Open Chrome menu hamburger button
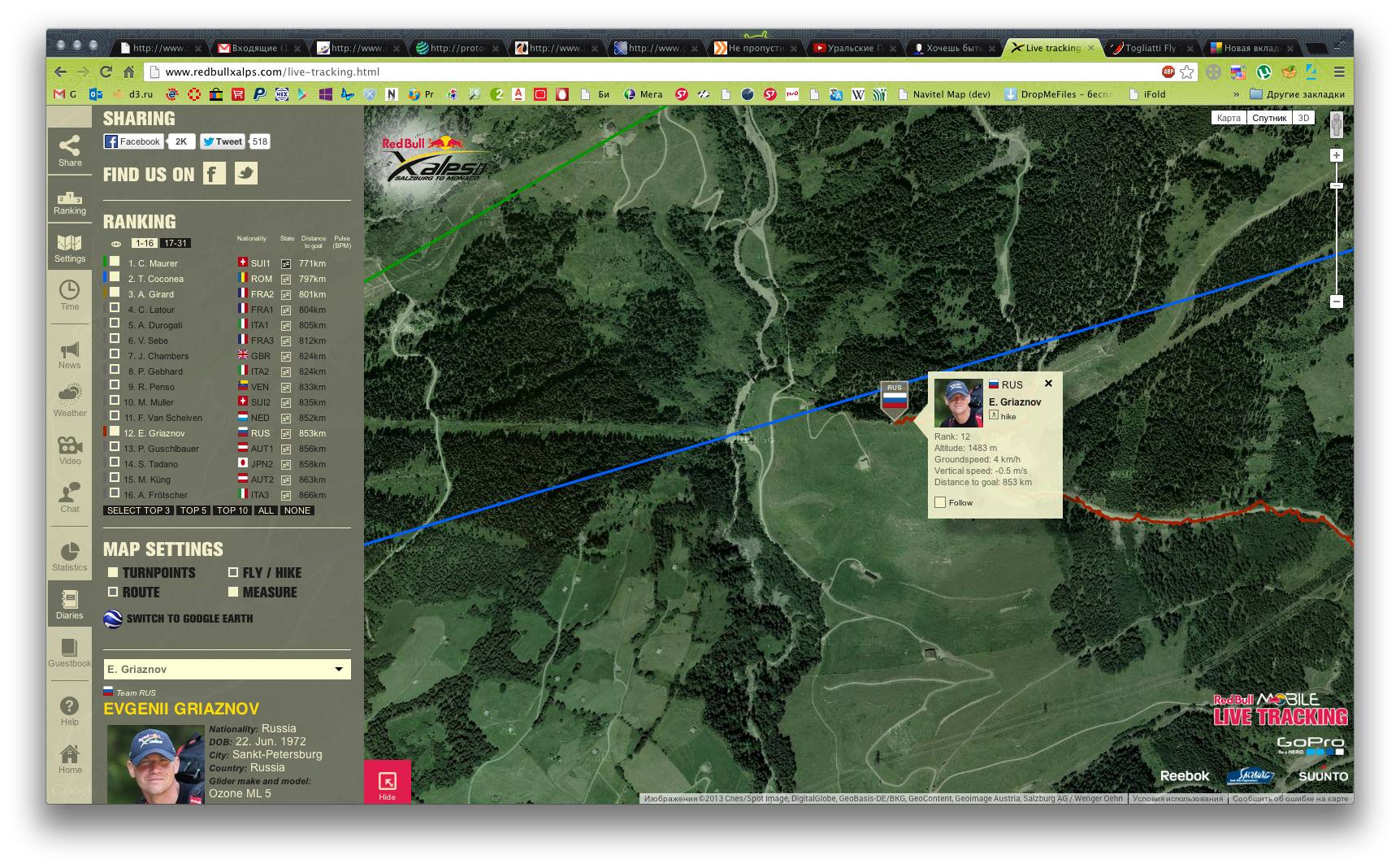The height and width of the screenshot is (868, 1400). point(1338,72)
